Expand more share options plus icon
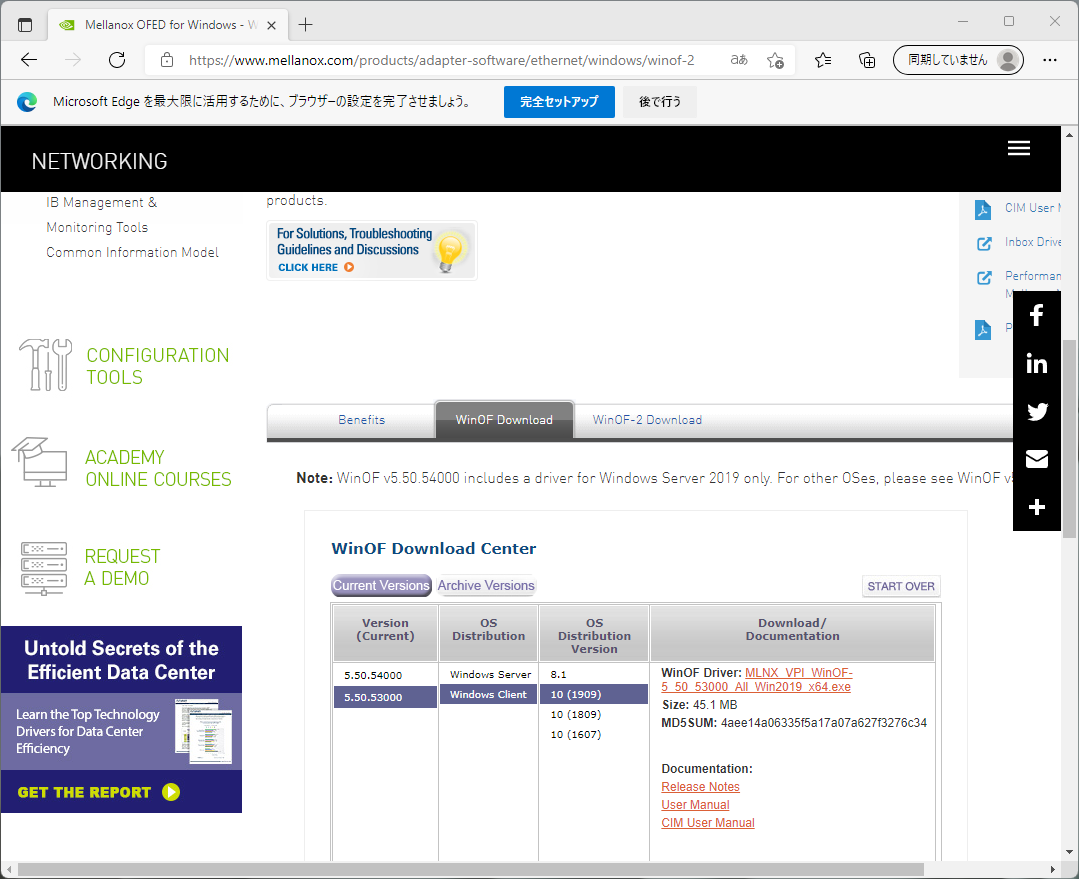This screenshot has height=879, width=1079. [x=1036, y=507]
